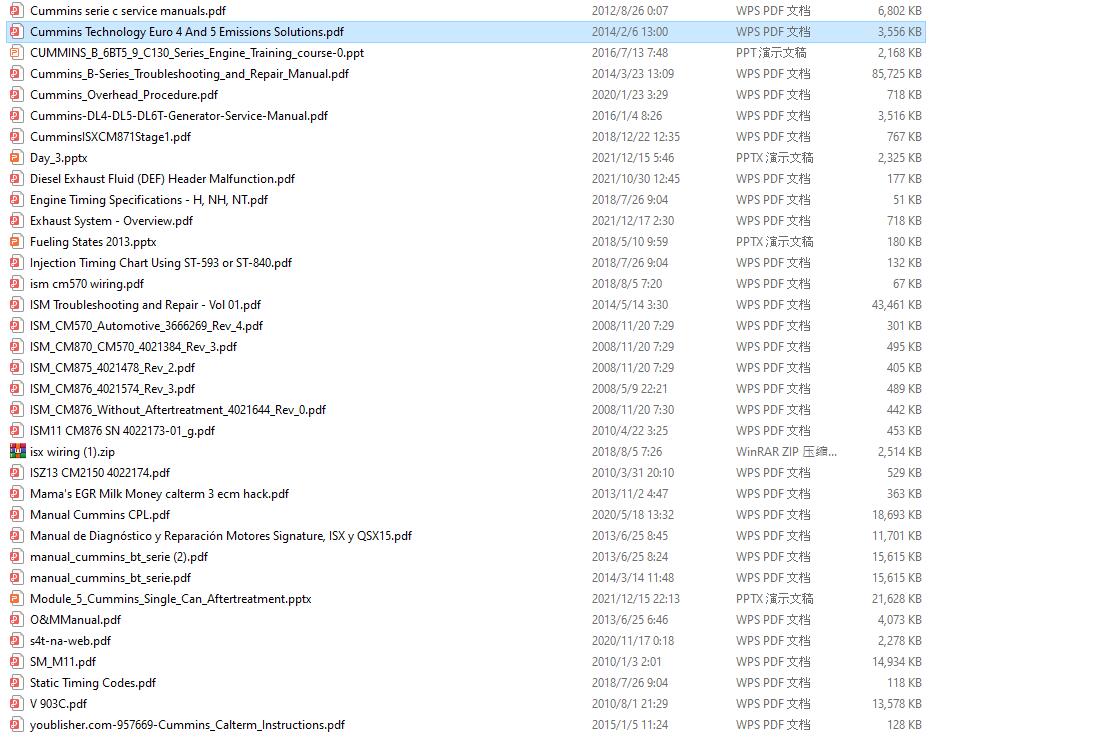Click icon next to Static Timing Codes.pdf
The width and height of the screenshot is (1098, 741).
(x=15, y=683)
